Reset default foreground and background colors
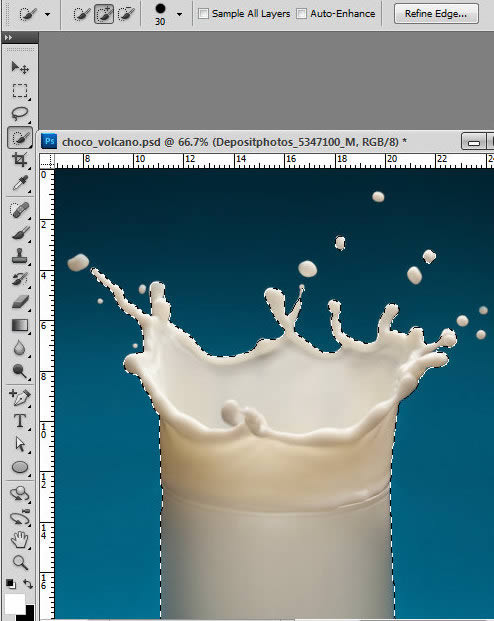The height and width of the screenshot is (621, 494). (11, 584)
